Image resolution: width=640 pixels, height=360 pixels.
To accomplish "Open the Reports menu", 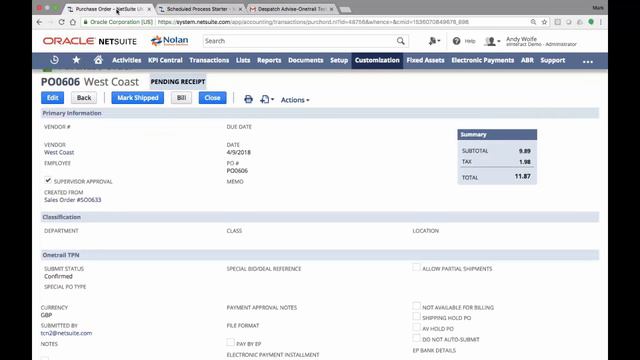I will [x=269, y=60].
